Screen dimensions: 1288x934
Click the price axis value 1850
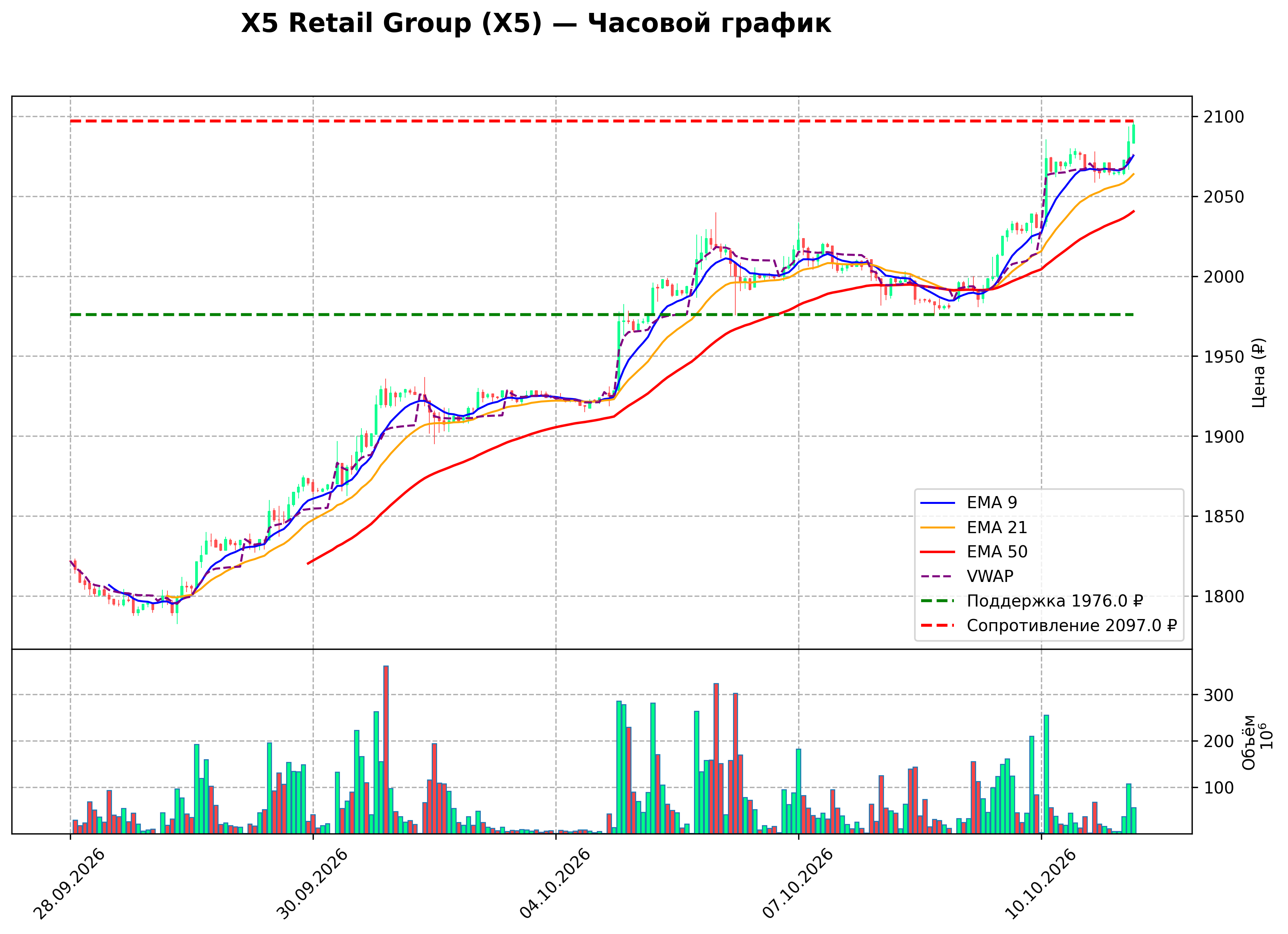[x=1224, y=517]
